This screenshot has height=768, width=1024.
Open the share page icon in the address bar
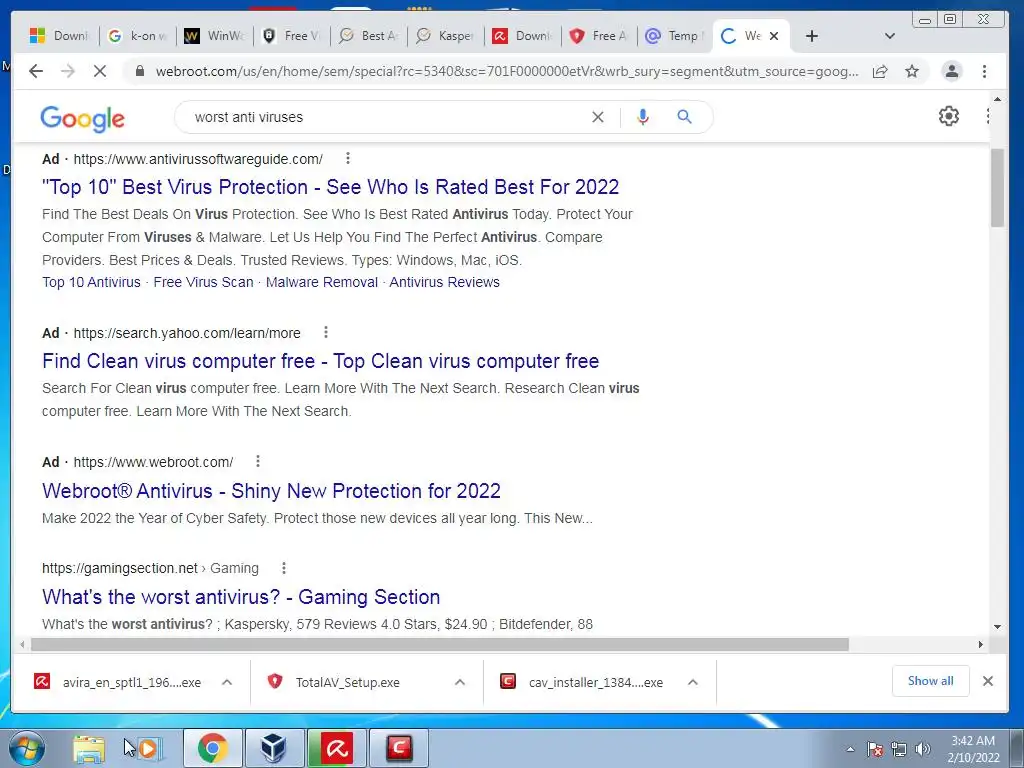pos(880,71)
